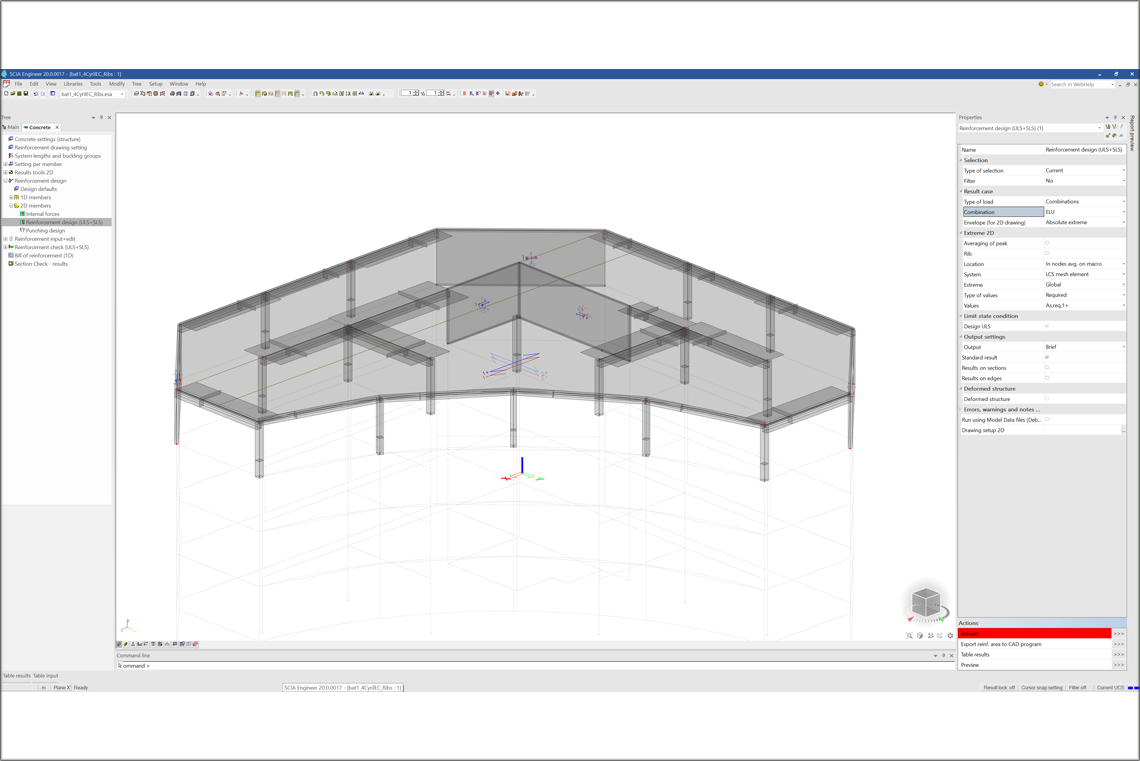Pin the Properties panel with its pushpin icon

coord(1115,117)
